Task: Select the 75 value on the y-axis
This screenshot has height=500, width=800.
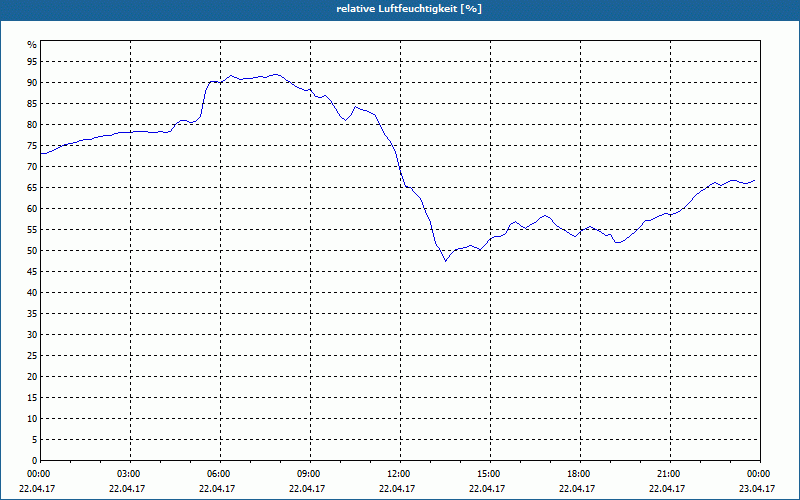Action: click(32, 145)
